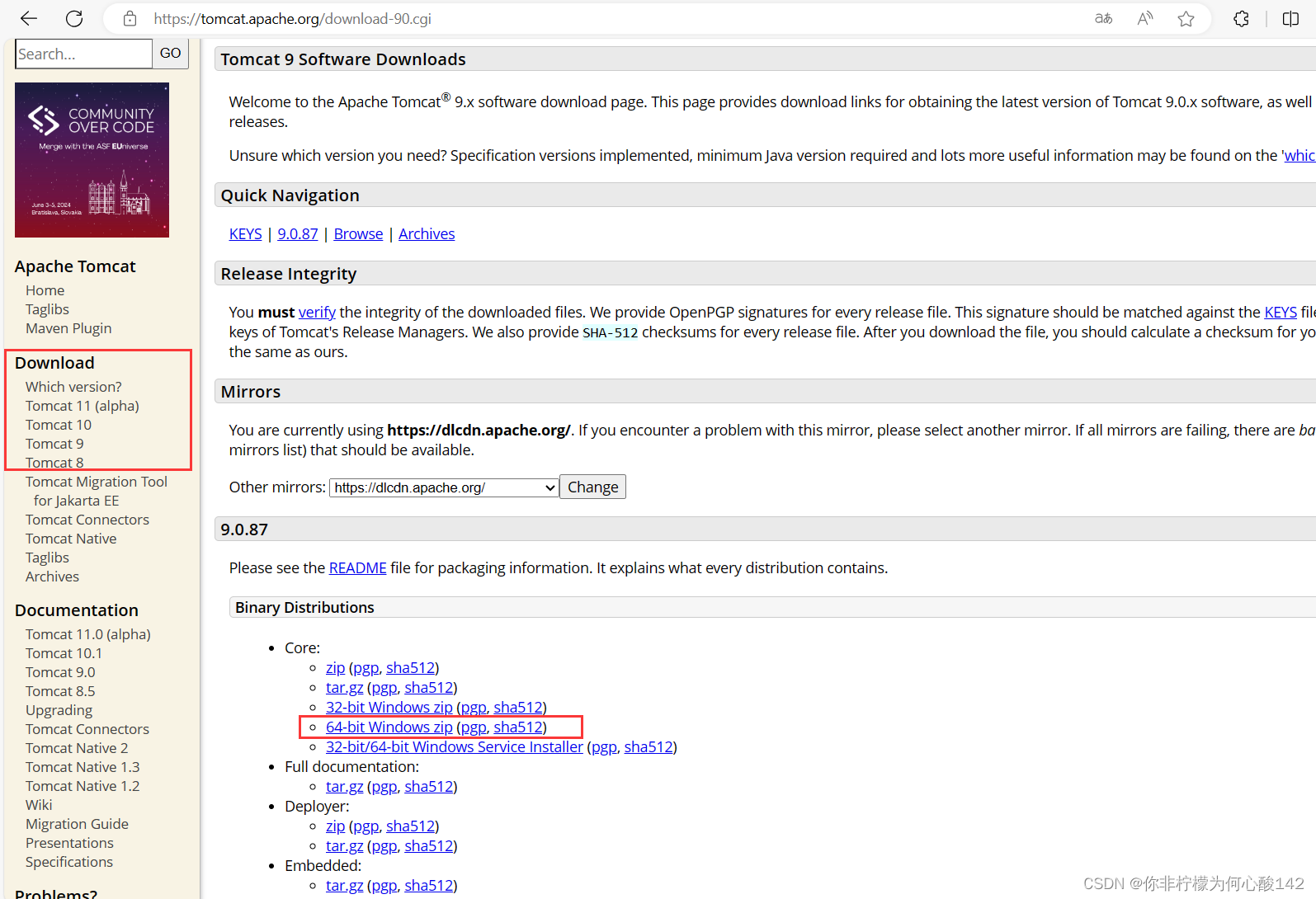This screenshot has width=1316, height=899.
Task: Open the Archives quick navigation link
Action: tap(427, 234)
